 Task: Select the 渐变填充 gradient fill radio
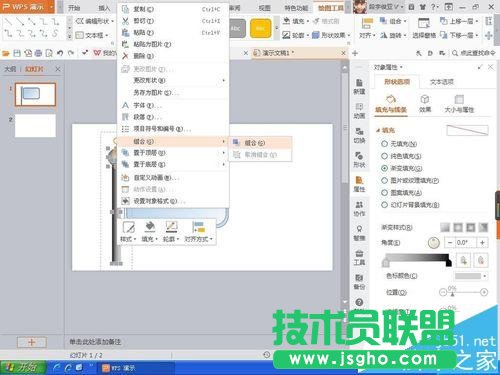coord(384,168)
